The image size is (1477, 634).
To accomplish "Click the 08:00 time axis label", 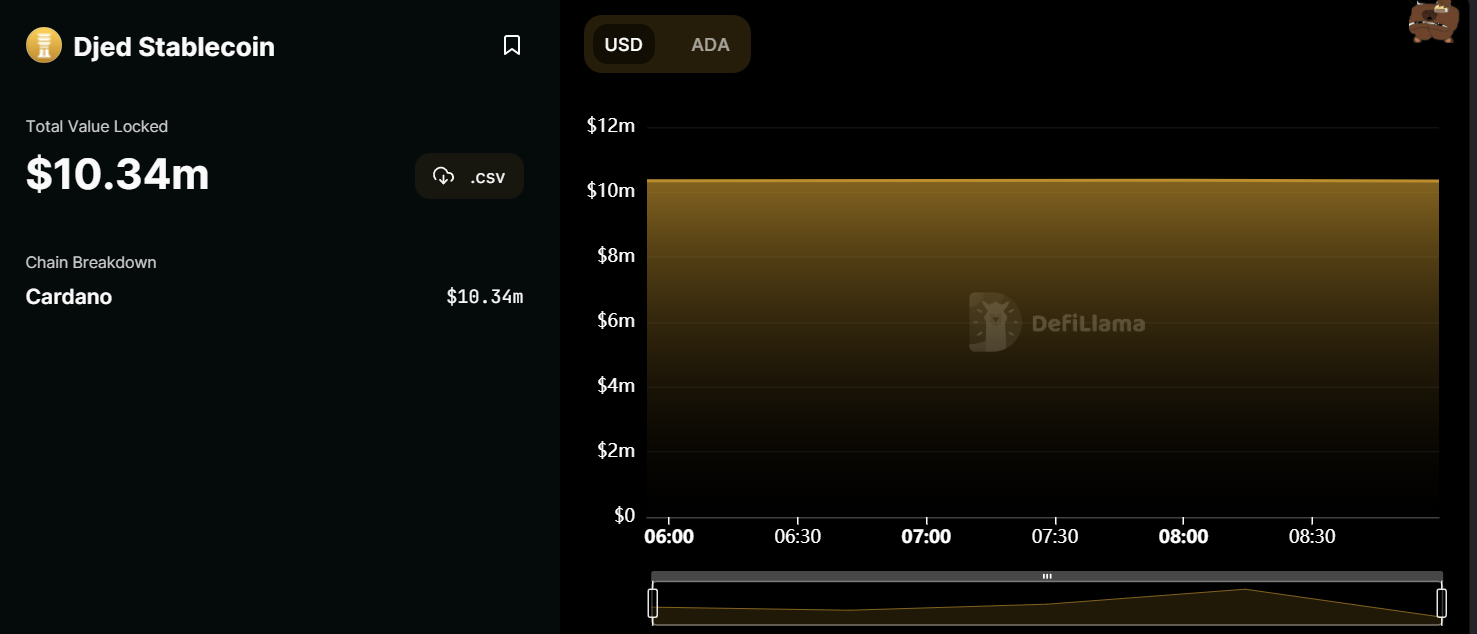I will point(1183,537).
